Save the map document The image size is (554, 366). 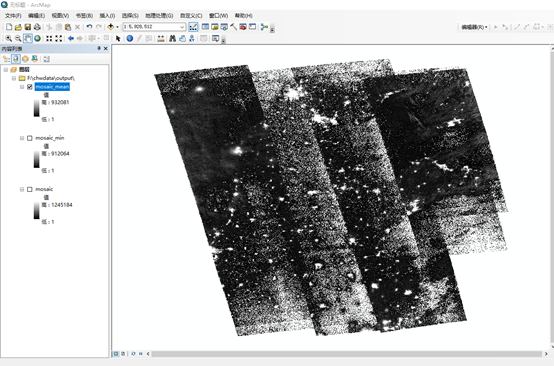click(x=28, y=27)
